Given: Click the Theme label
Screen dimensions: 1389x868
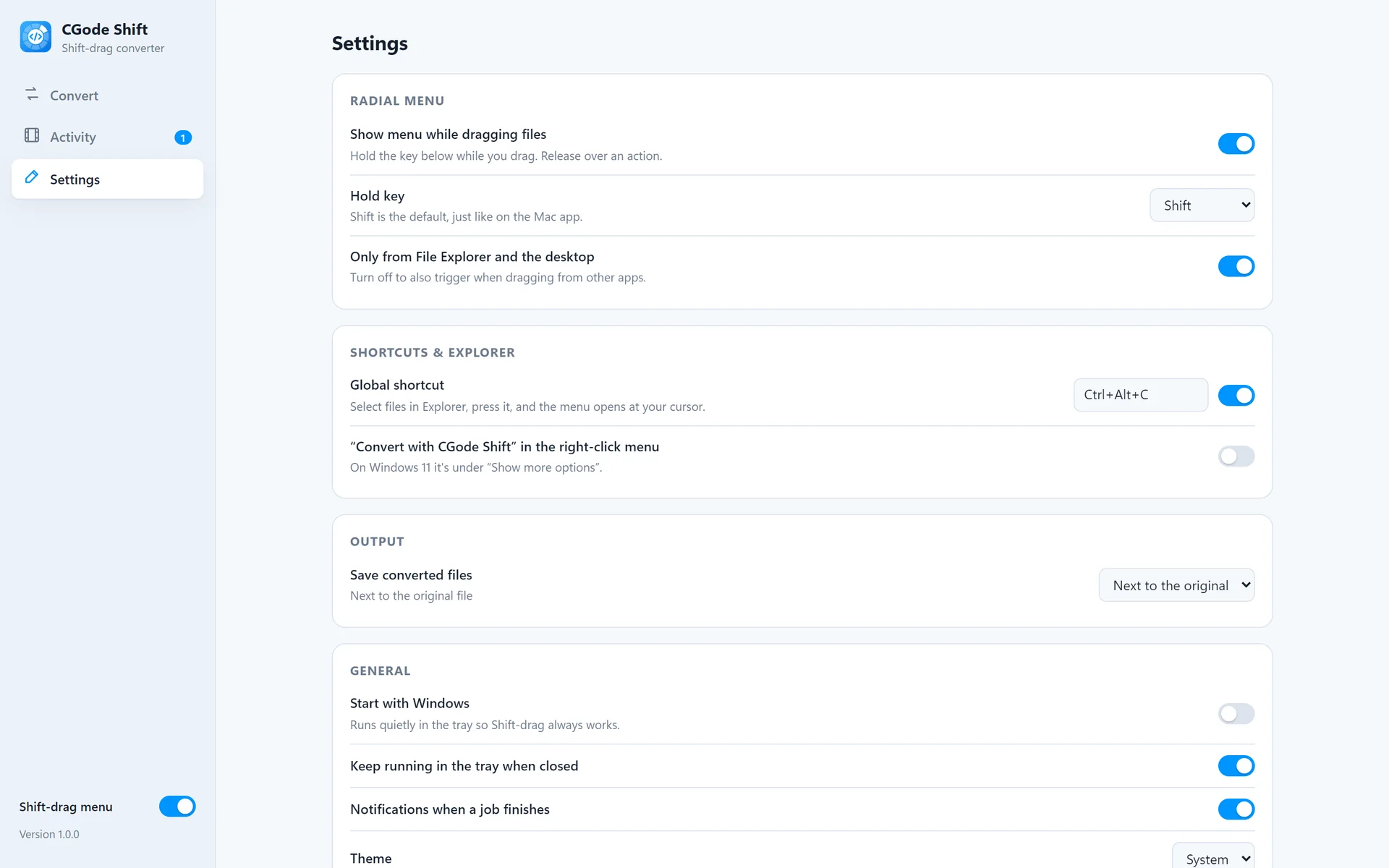Looking at the screenshot, I should pyautogui.click(x=371, y=859).
